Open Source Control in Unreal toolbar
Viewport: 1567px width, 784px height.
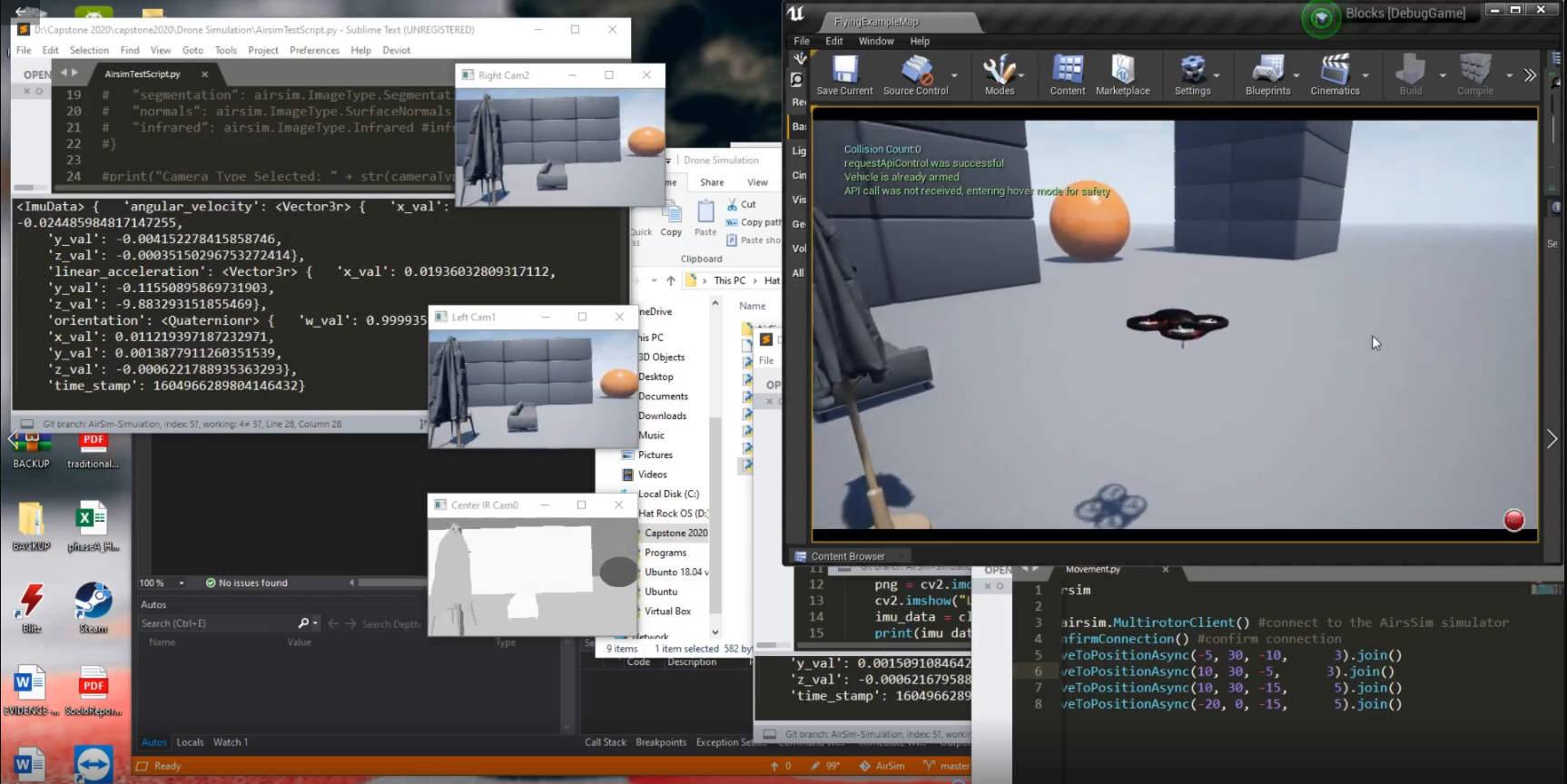915,73
